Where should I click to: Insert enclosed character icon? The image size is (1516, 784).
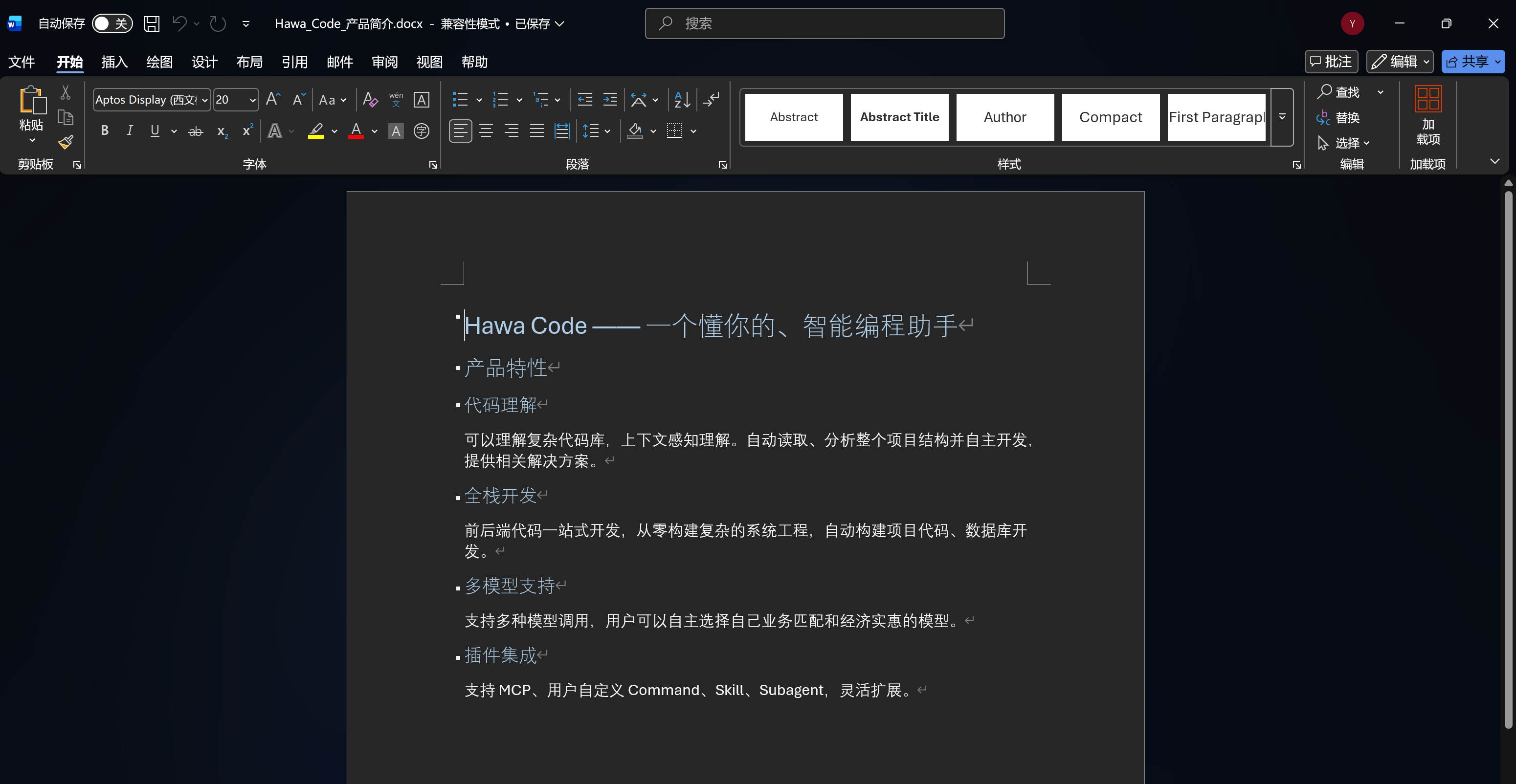[x=422, y=131]
